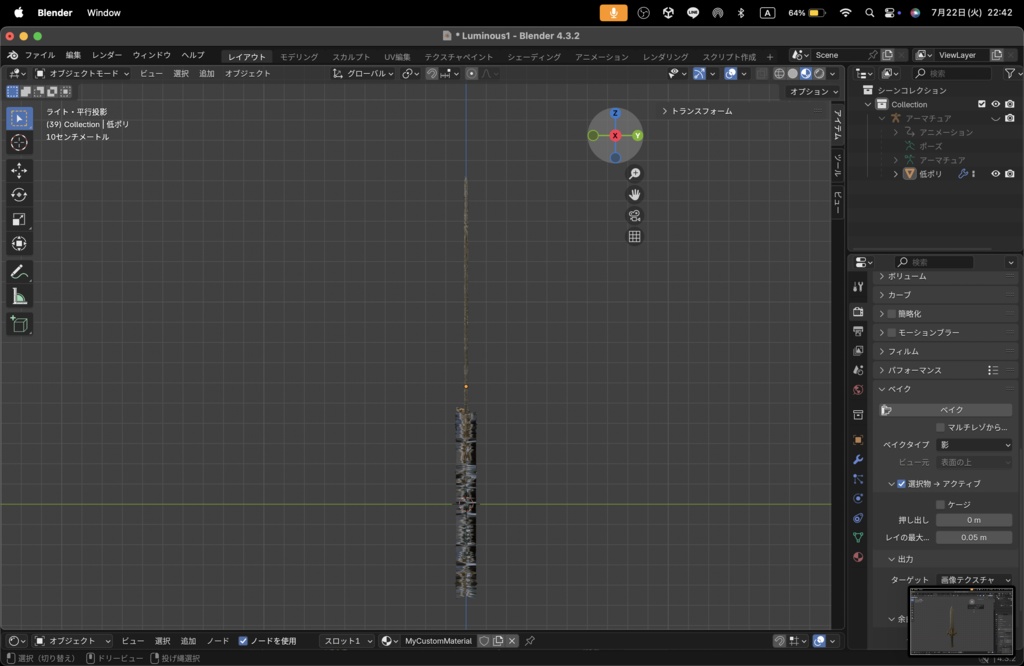The image size is (1024, 666).
Task: Expand the 低ポリ item in outliner
Action: pos(895,174)
